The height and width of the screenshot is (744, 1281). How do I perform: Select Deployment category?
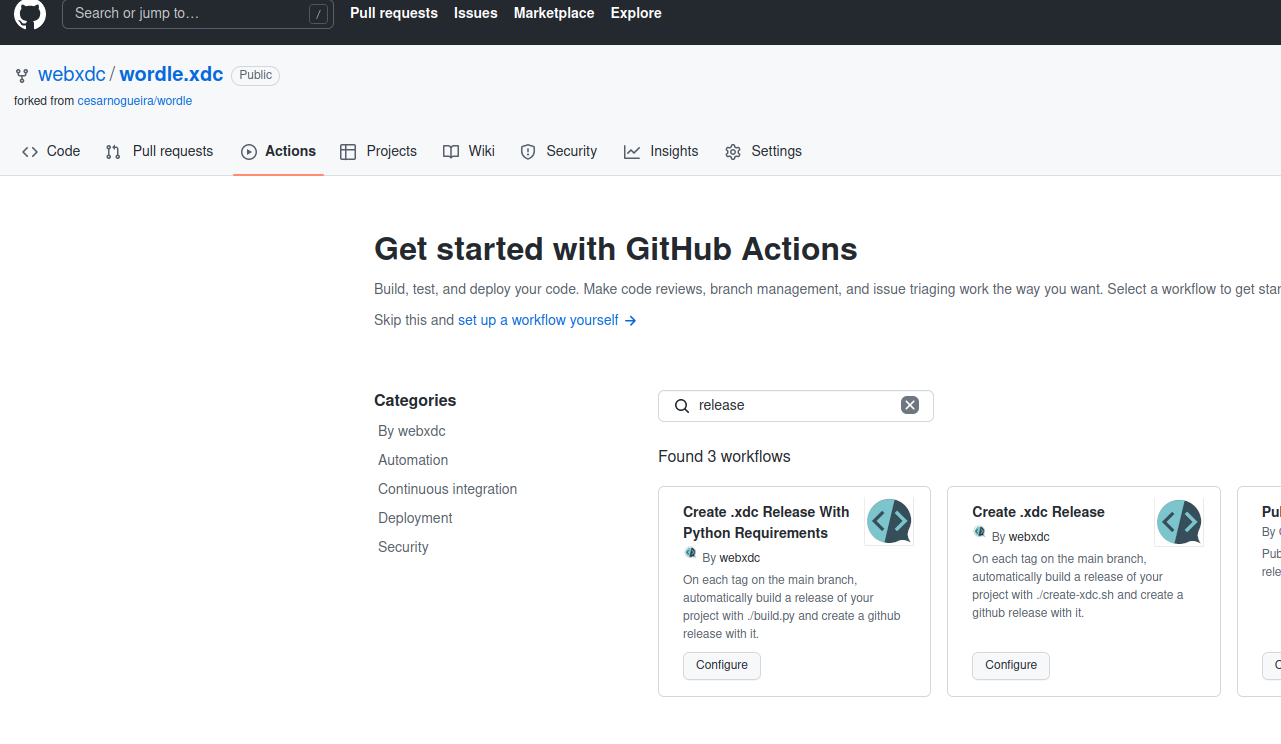pyautogui.click(x=415, y=518)
